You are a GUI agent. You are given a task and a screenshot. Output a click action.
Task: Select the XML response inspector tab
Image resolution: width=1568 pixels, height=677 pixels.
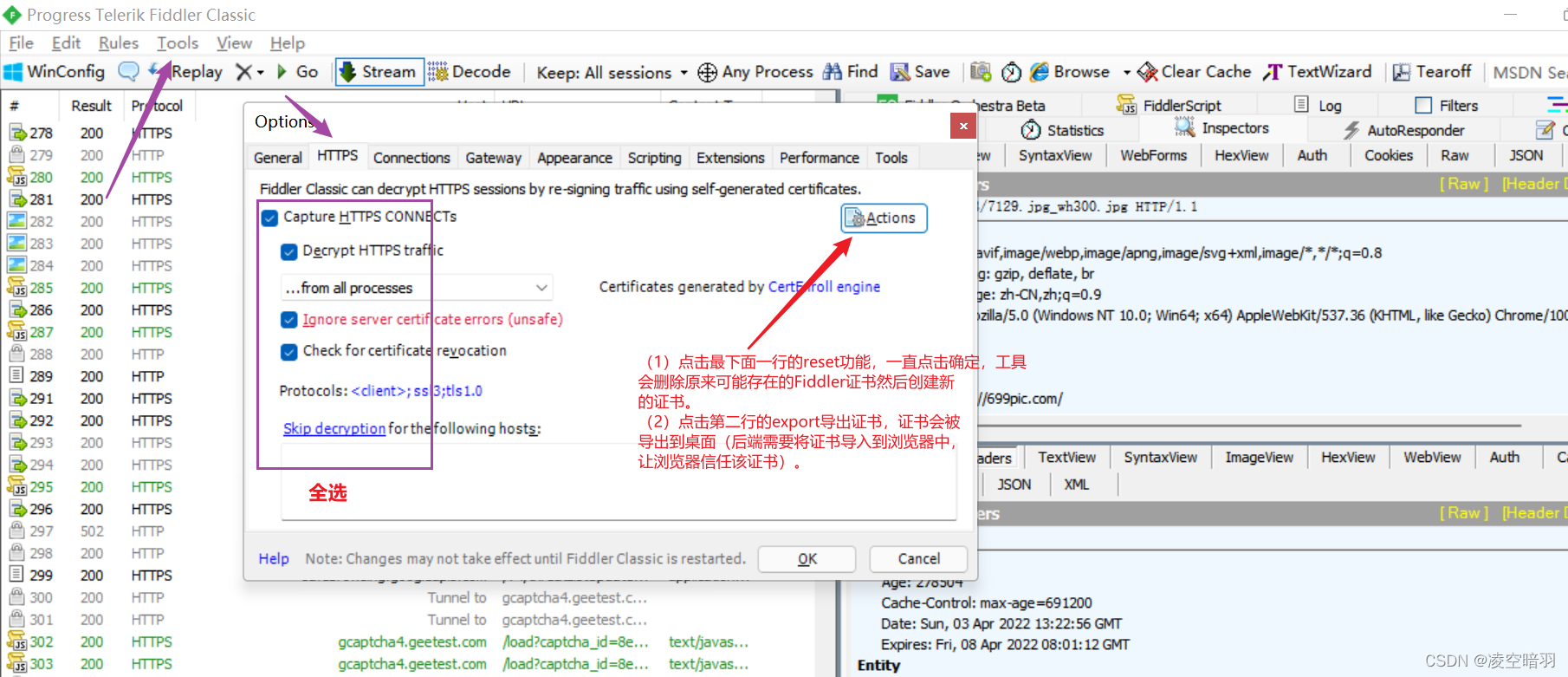[1077, 485]
